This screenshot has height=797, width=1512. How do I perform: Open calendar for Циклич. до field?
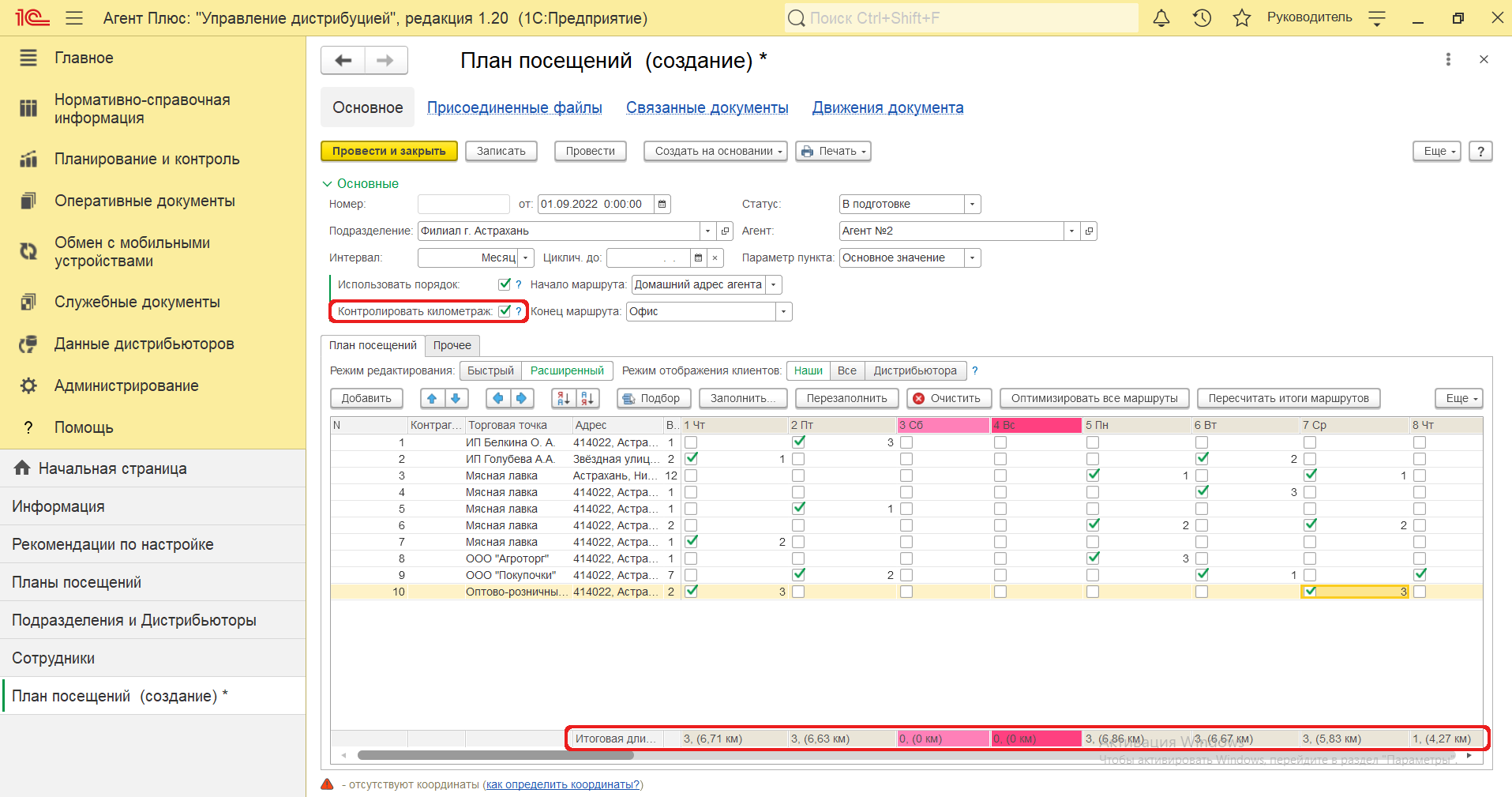(x=698, y=258)
